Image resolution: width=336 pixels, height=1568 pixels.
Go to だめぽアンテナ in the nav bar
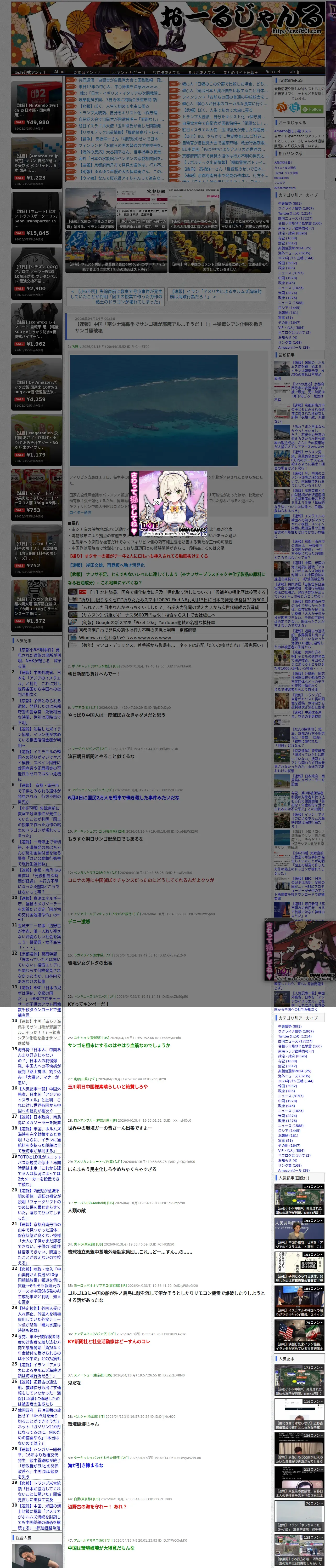pos(87,72)
